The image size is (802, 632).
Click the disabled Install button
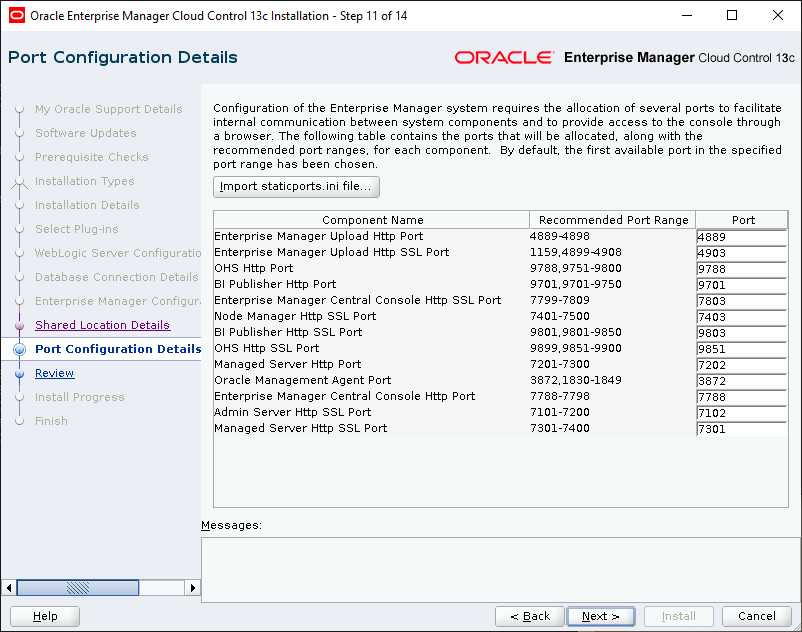[678, 616]
